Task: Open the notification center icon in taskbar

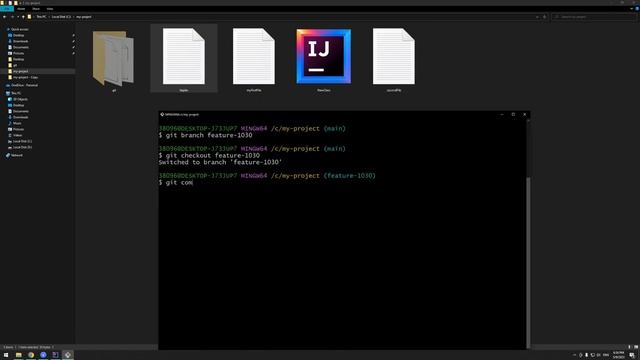Action: pos(632,355)
